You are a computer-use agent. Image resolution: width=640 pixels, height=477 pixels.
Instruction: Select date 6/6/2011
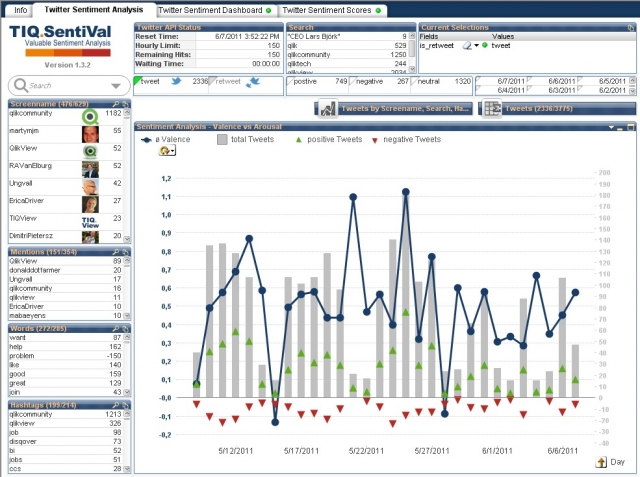tap(552, 81)
